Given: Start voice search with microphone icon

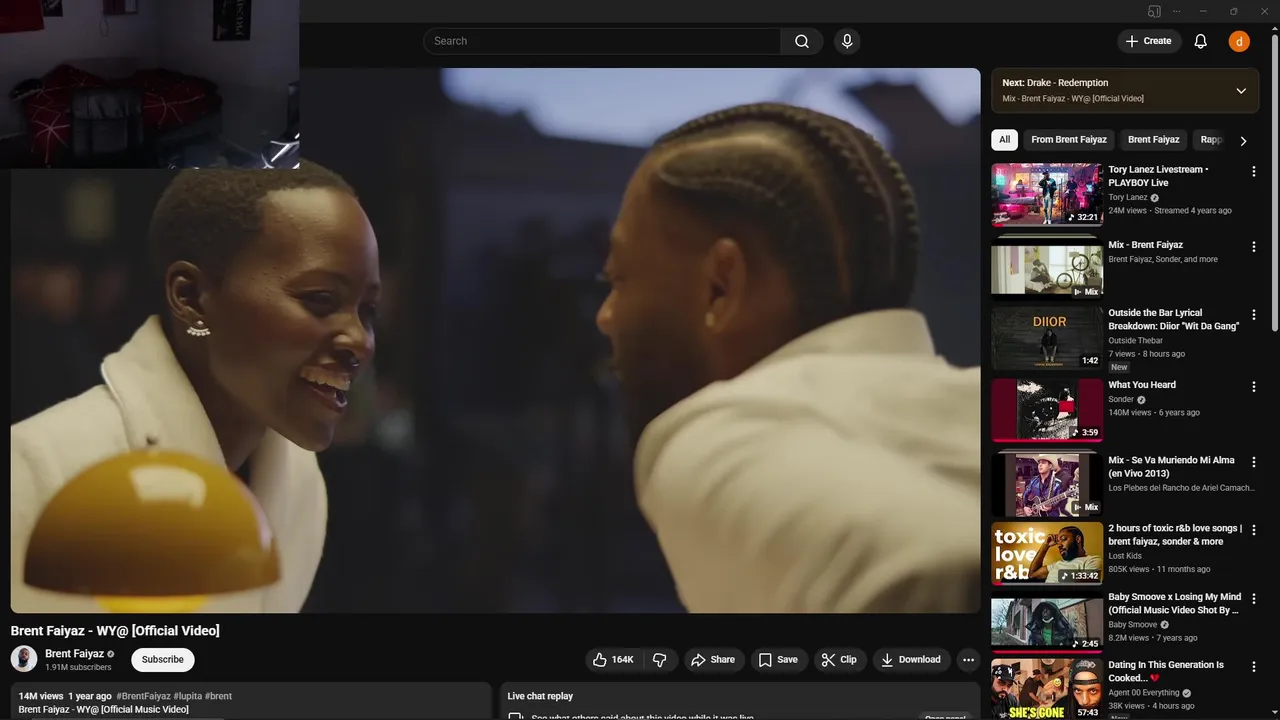Looking at the screenshot, I should pyautogui.click(x=847, y=41).
